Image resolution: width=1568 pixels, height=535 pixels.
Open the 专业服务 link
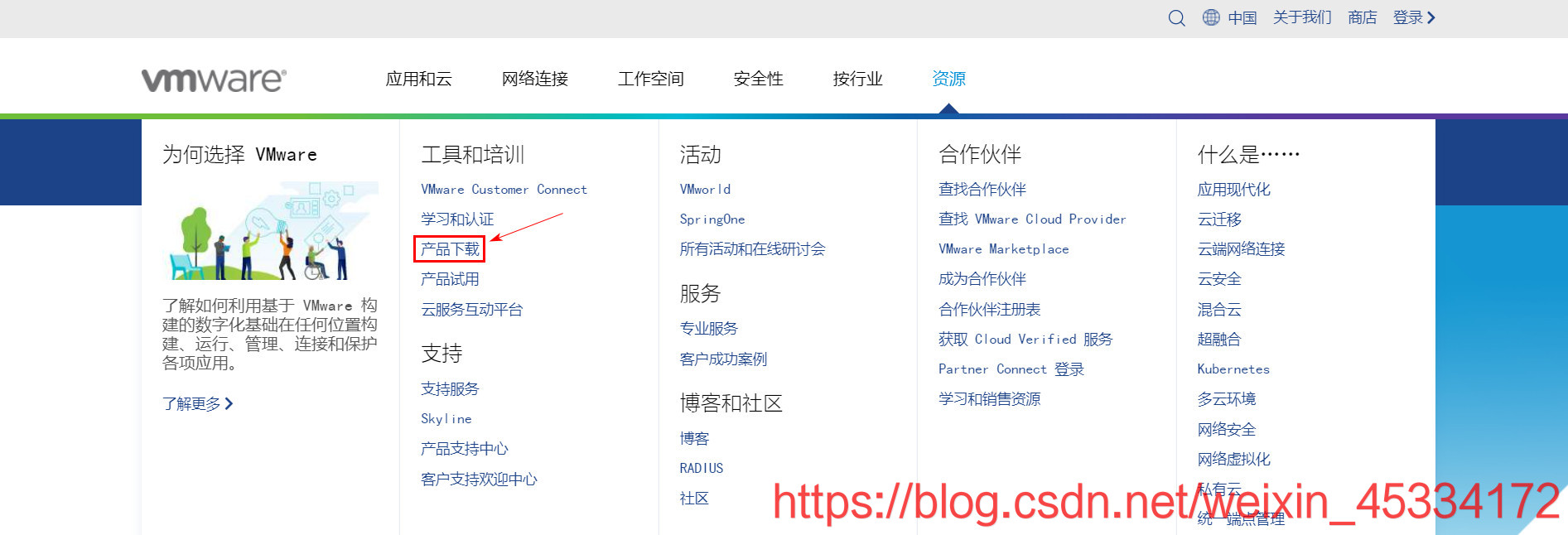tap(708, 329)
